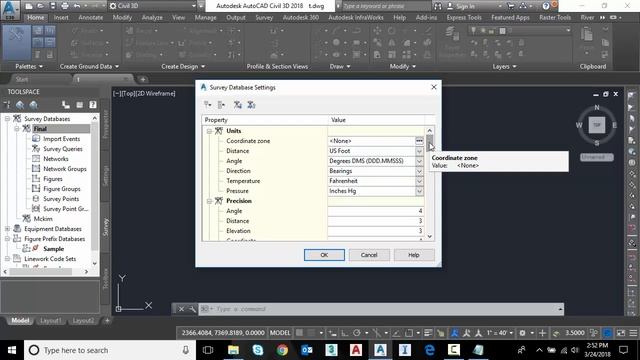Image resolution: width=640 pixels, height=360 pixels.
Task: Edit the Elevation precision value field
Action: [376, 231]
